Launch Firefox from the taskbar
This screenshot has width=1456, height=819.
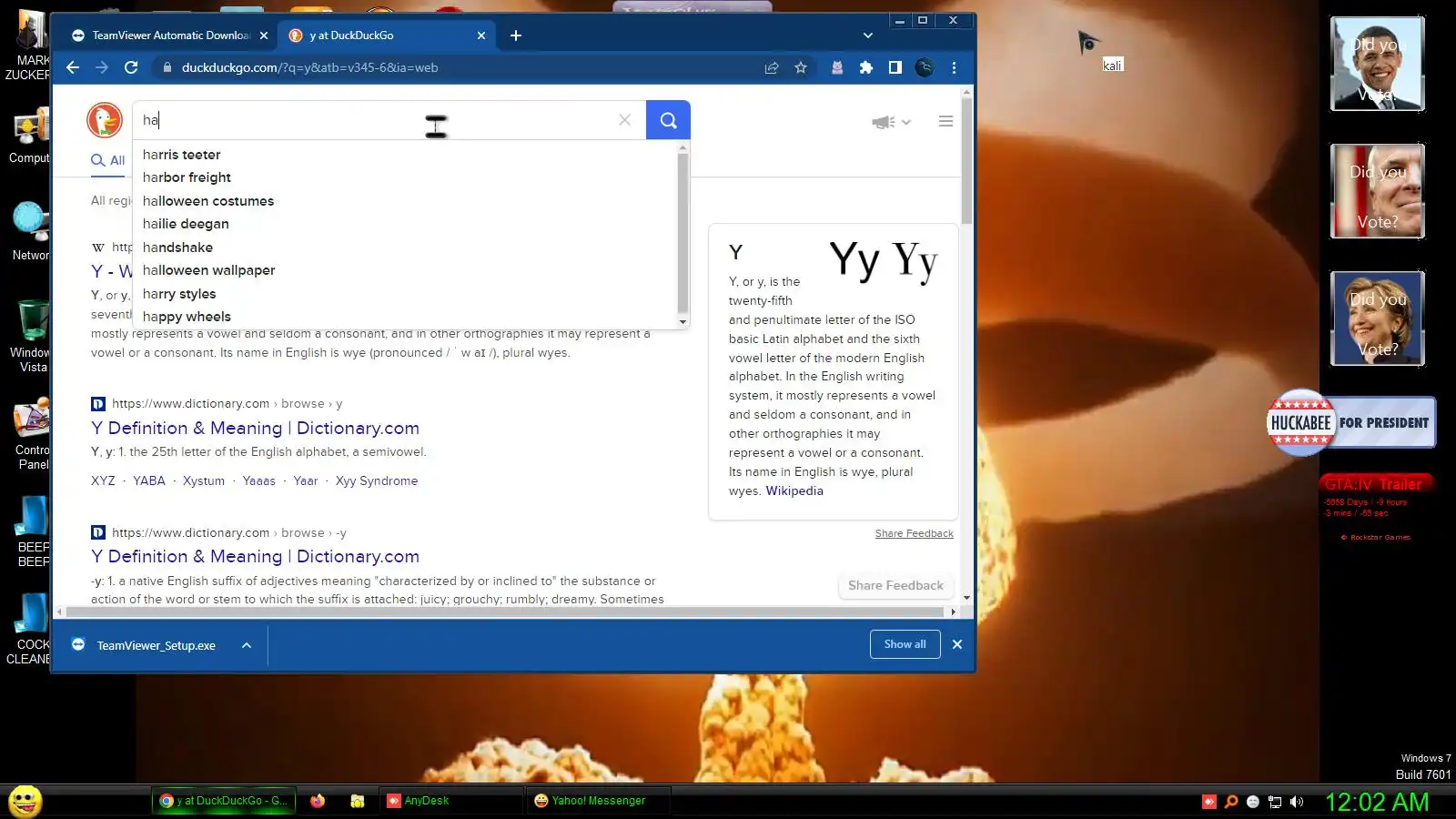click(318, 801)
